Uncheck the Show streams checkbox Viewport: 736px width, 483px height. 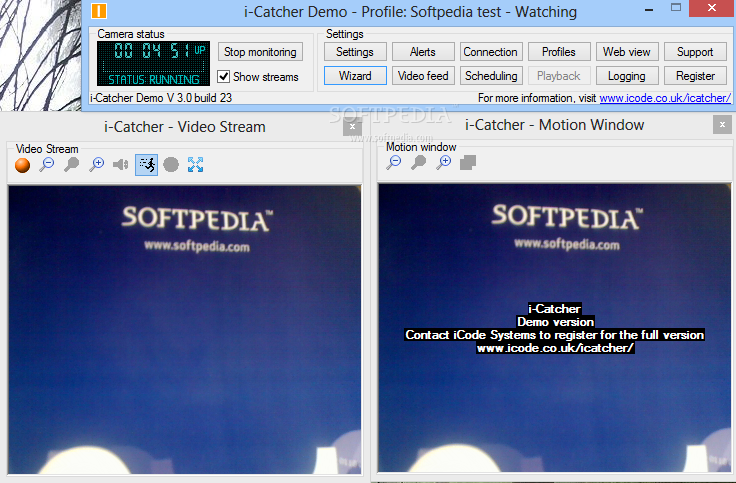223,77
